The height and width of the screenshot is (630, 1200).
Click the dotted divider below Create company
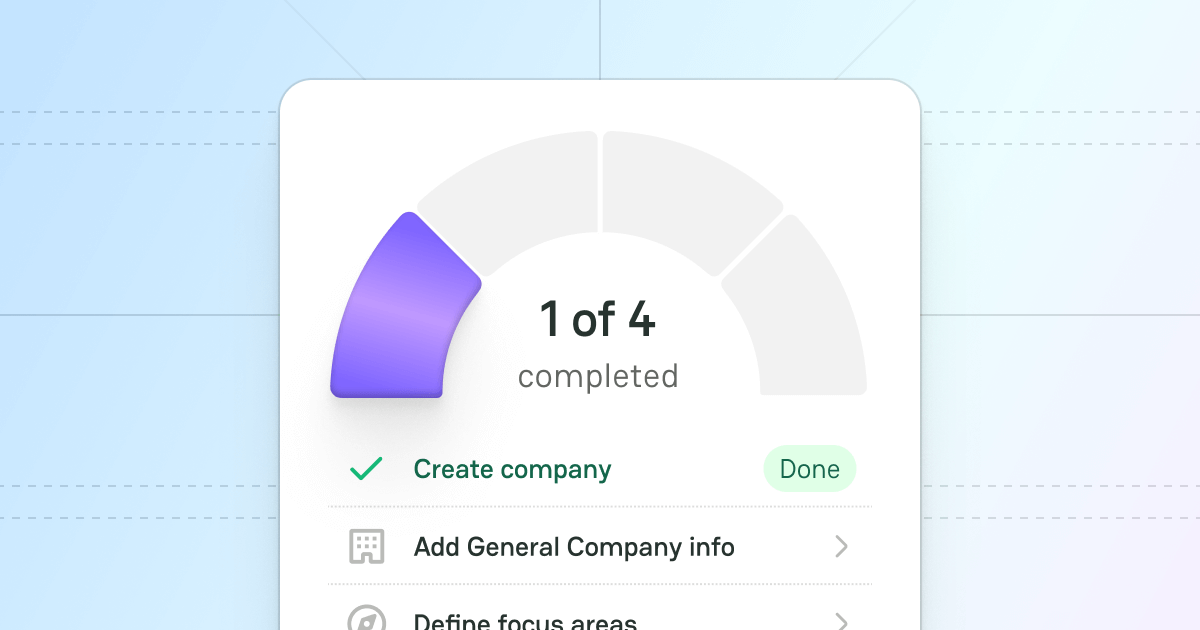click(600, 507)
